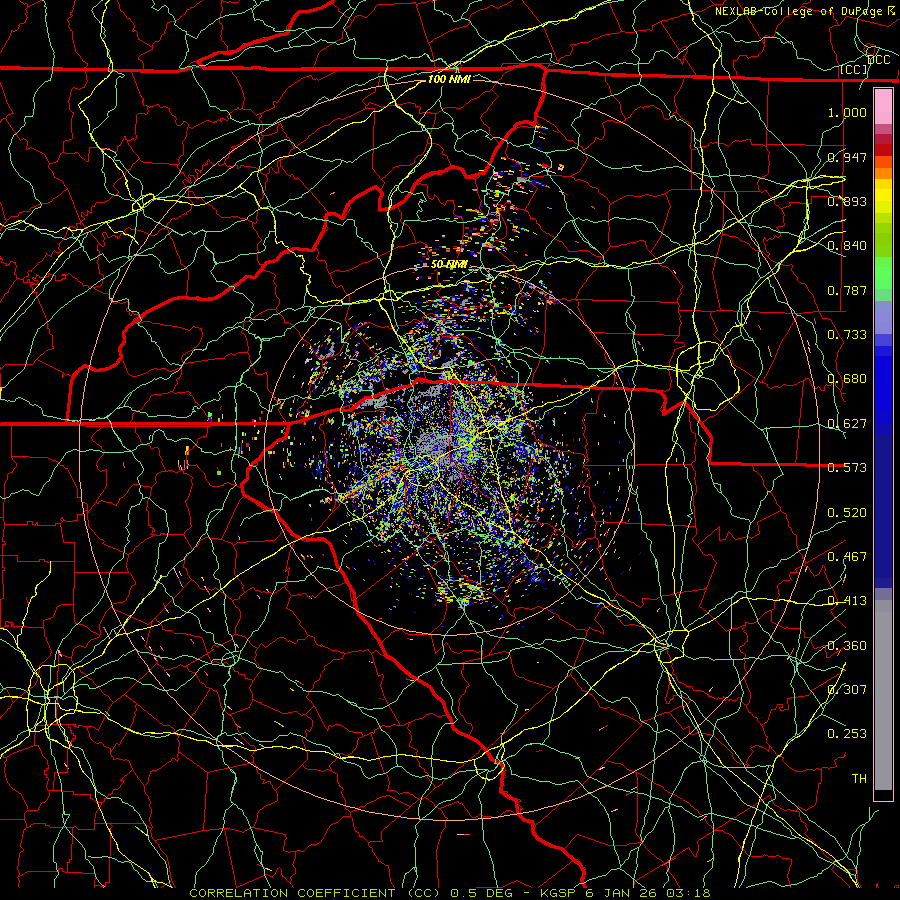Screen dimensions: 900x900
Task: Click the [CC] legend header
Action: pos(854,69)
